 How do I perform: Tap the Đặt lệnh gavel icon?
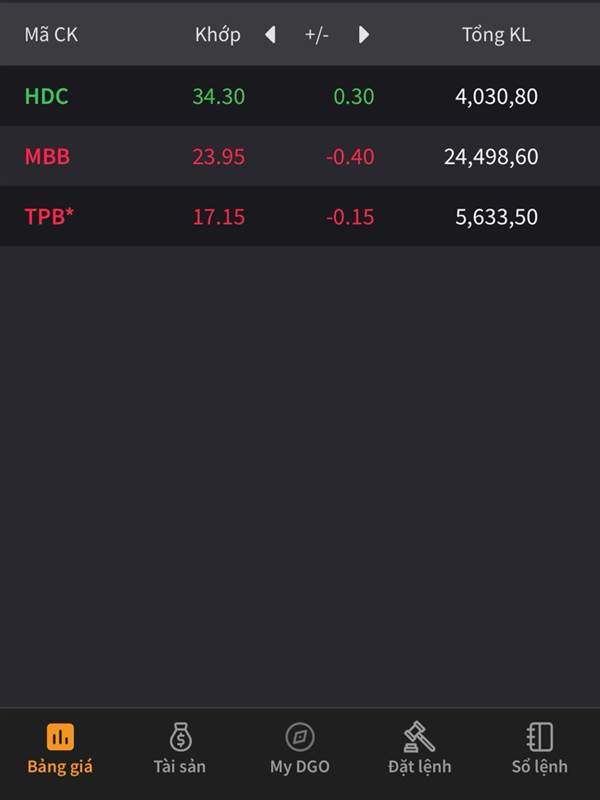click(x=419, y=738)
